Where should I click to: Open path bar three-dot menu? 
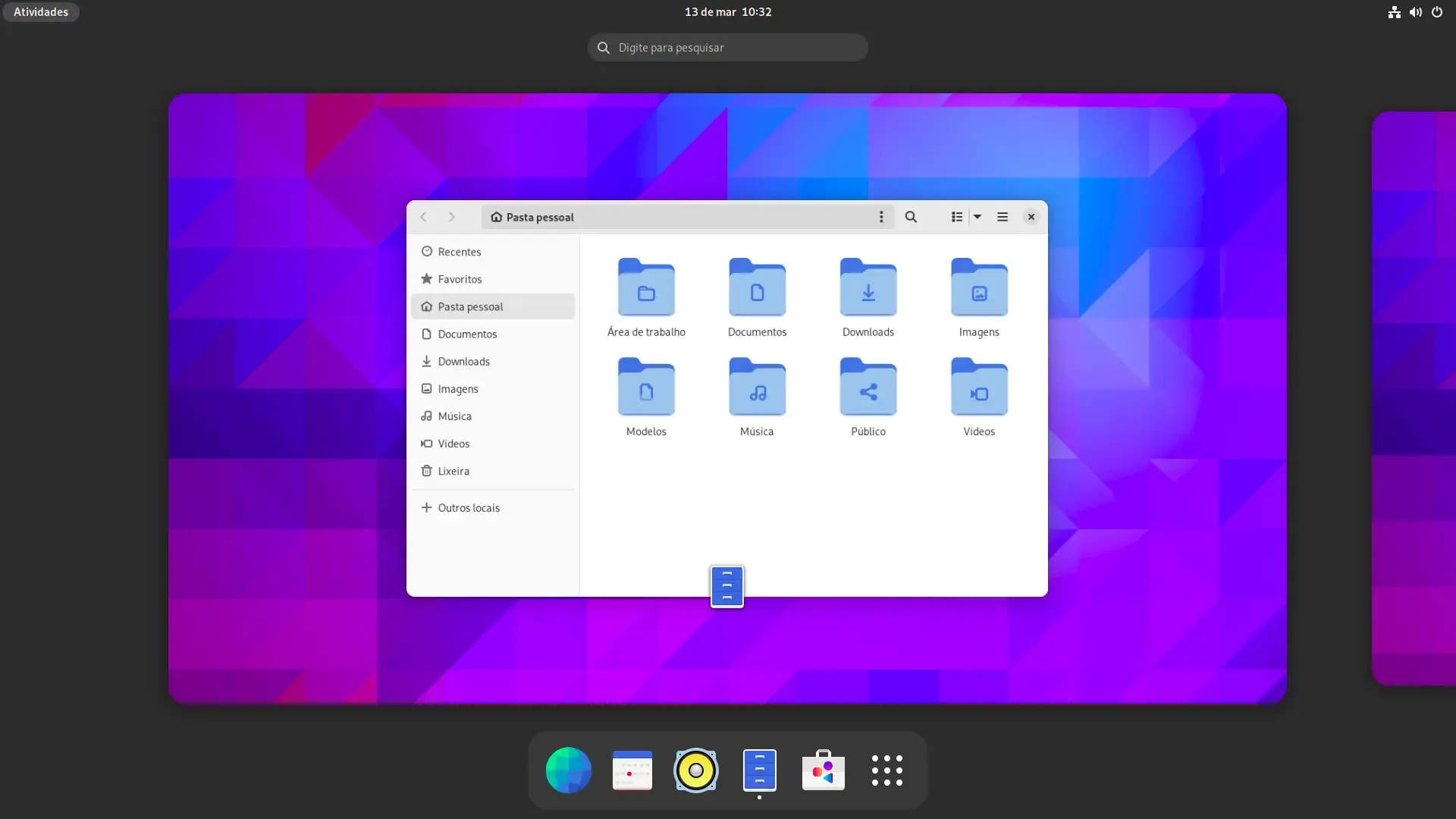881,217
